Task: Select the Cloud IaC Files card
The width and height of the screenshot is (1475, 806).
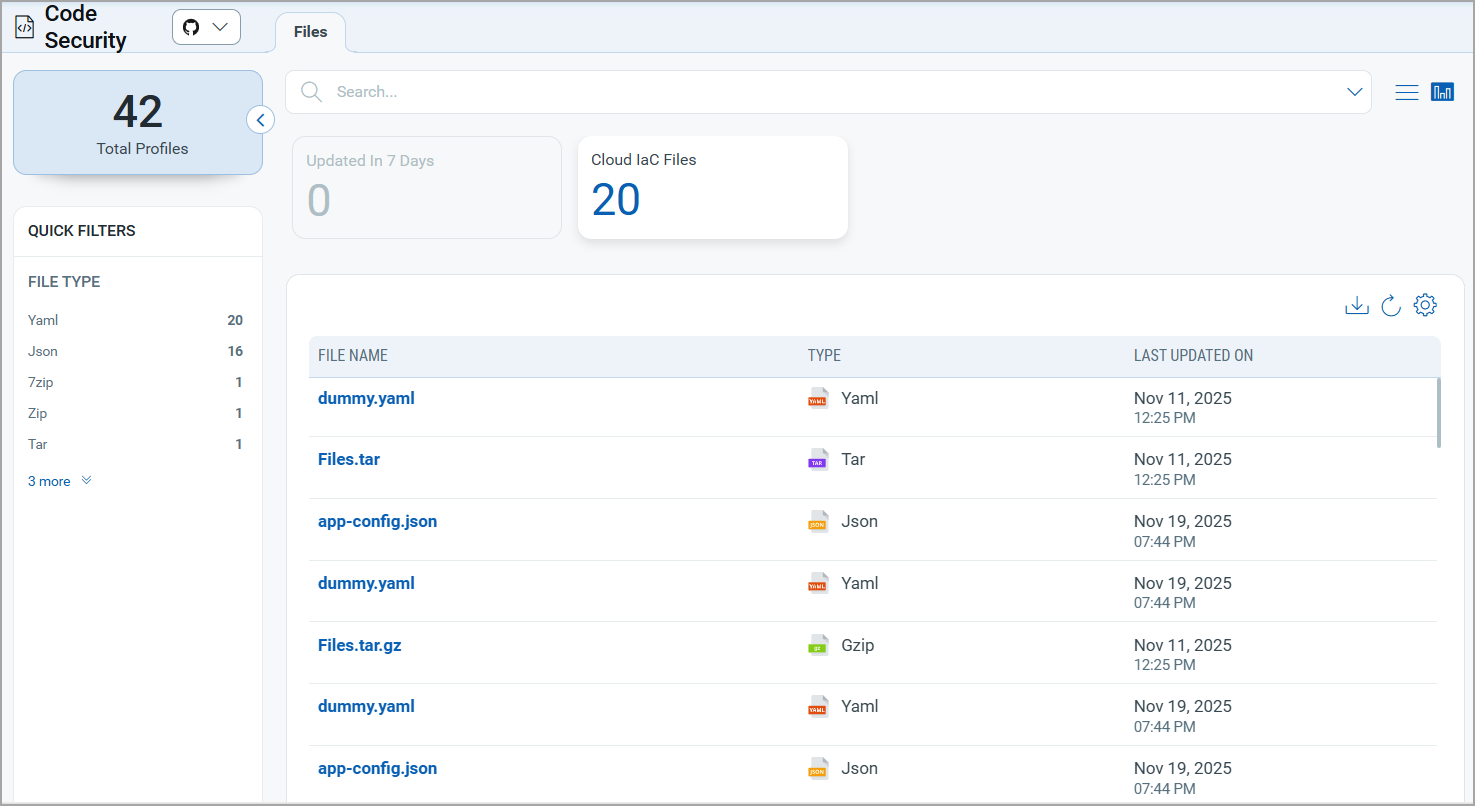Action: [x=712, y=188]
